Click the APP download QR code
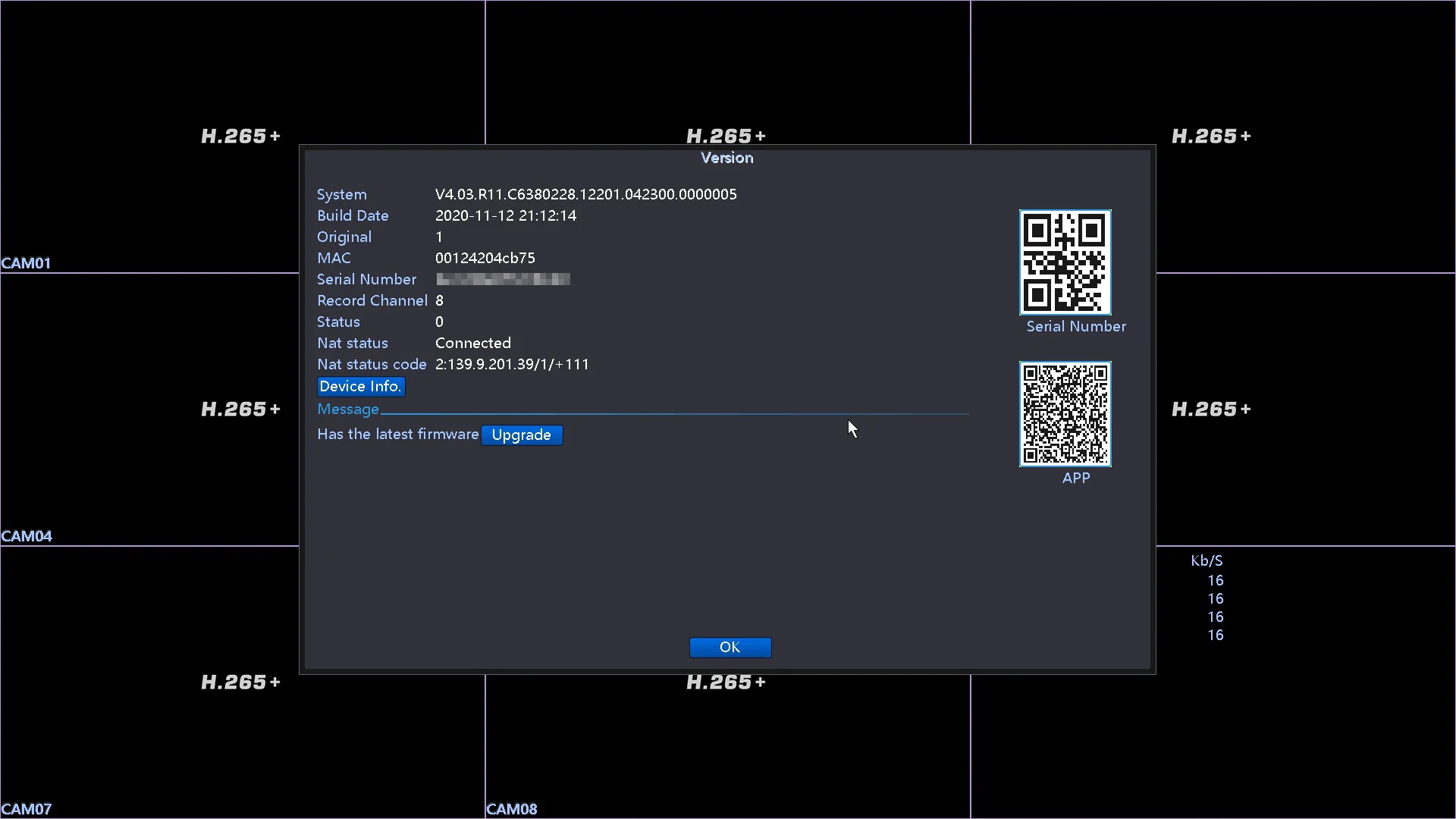Viewport: 1456px width, 819px height. (x=1065, y=414)
